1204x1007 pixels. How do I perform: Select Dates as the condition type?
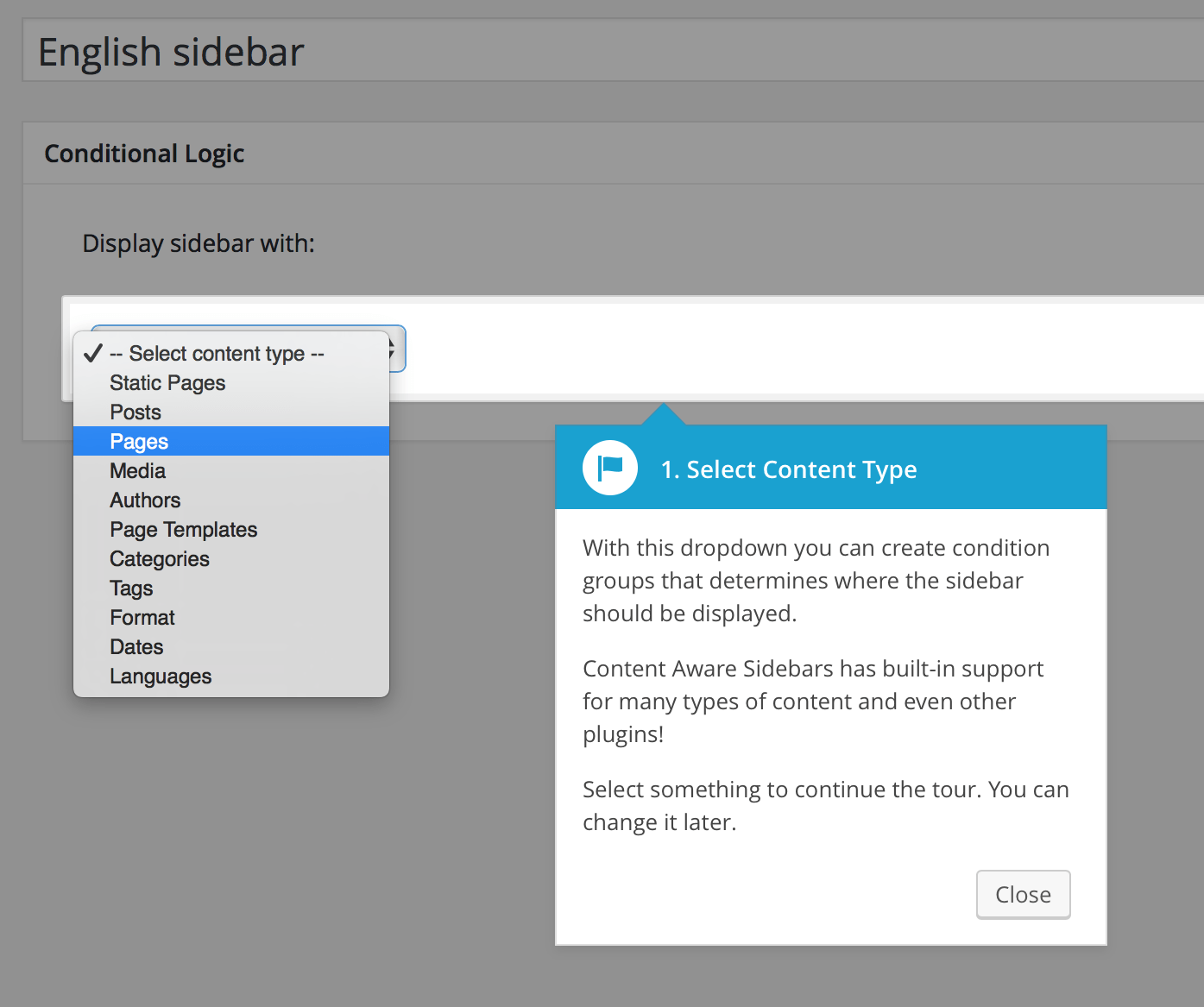(x=136, y=646)
